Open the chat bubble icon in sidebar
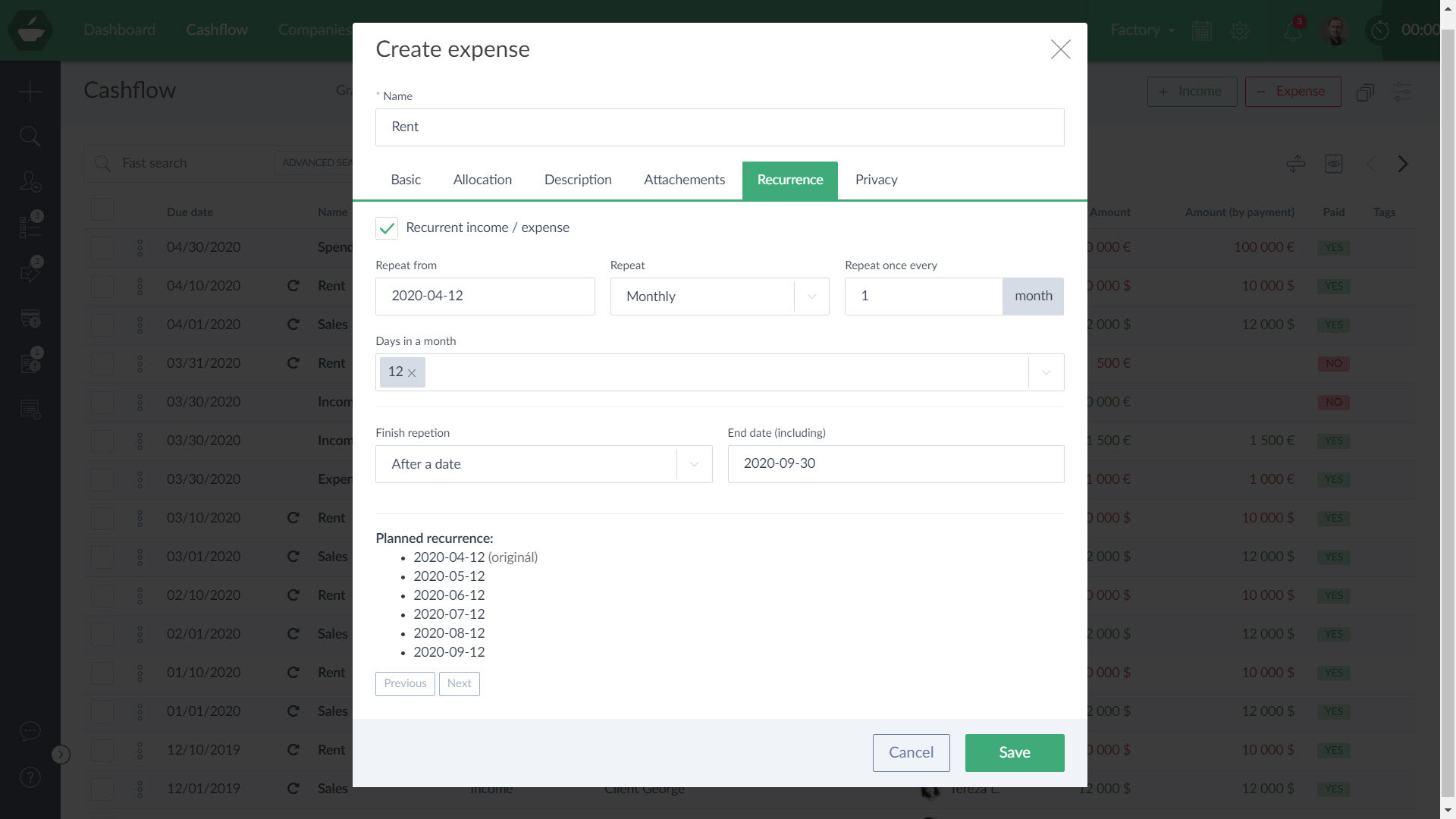The width and height of the screenshot is (1456, 819). [30, 731]
